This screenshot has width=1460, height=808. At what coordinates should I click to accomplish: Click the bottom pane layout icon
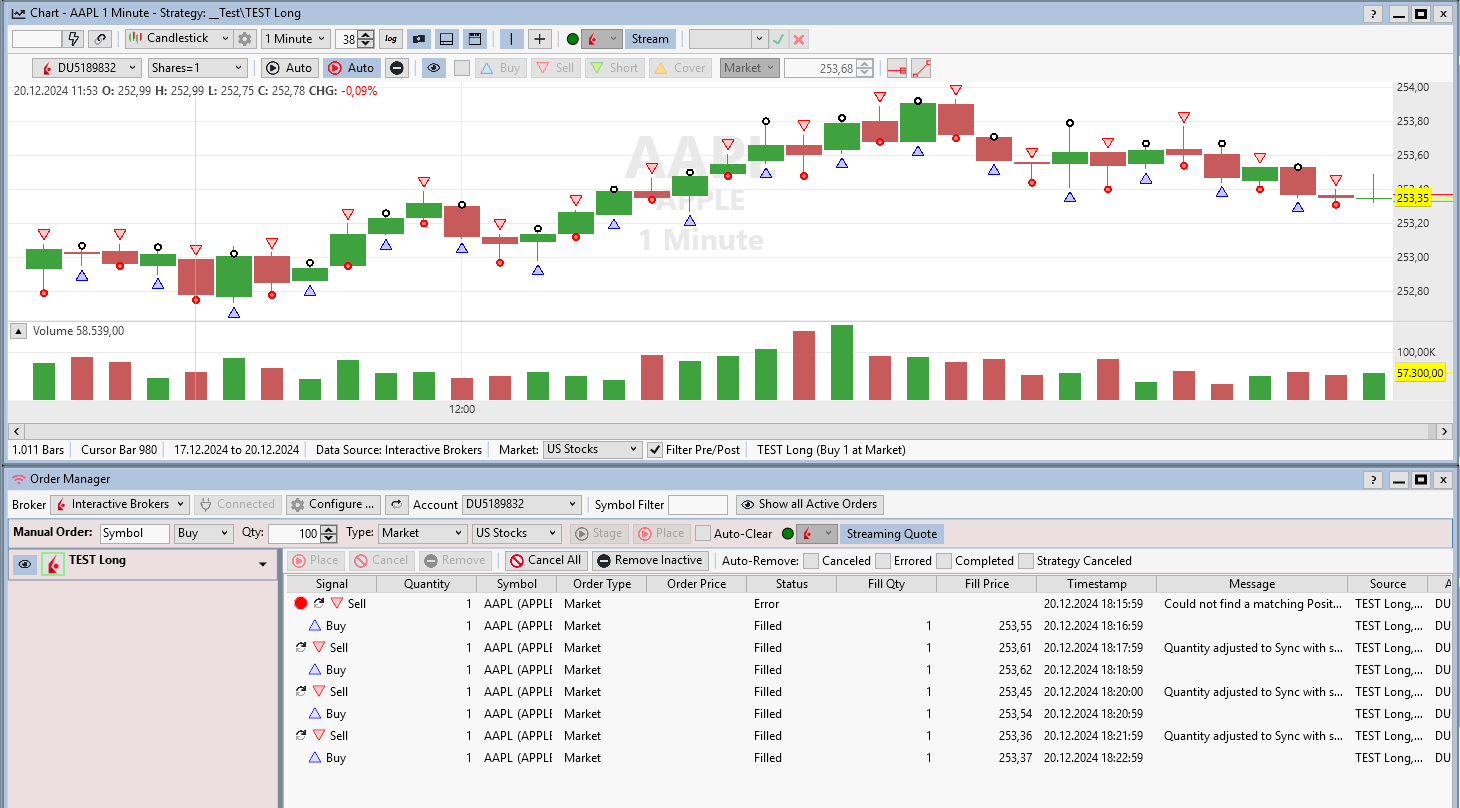447,39
